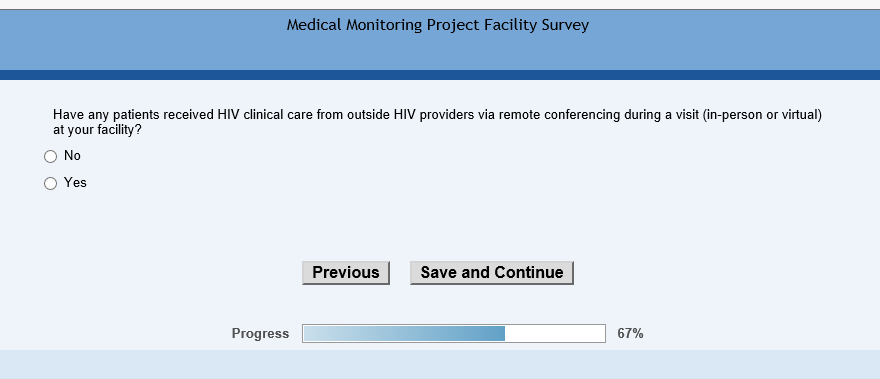Click the word "Save" on the save button
880x379 pixels.
pyautogui.click(x=439, y=272)
